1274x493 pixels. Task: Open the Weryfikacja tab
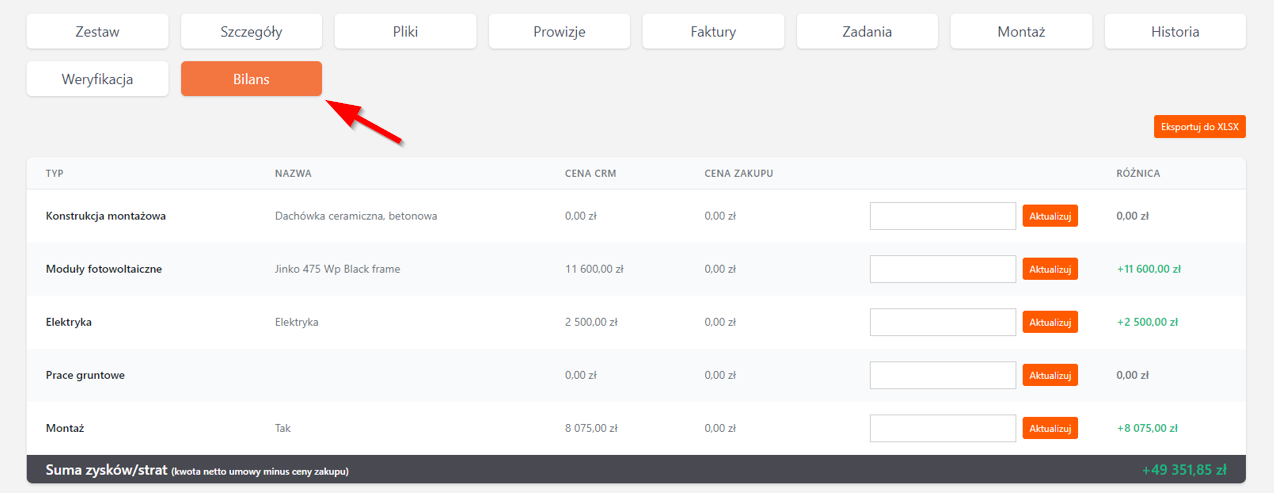pyautogui.click(x=97, y=79)
